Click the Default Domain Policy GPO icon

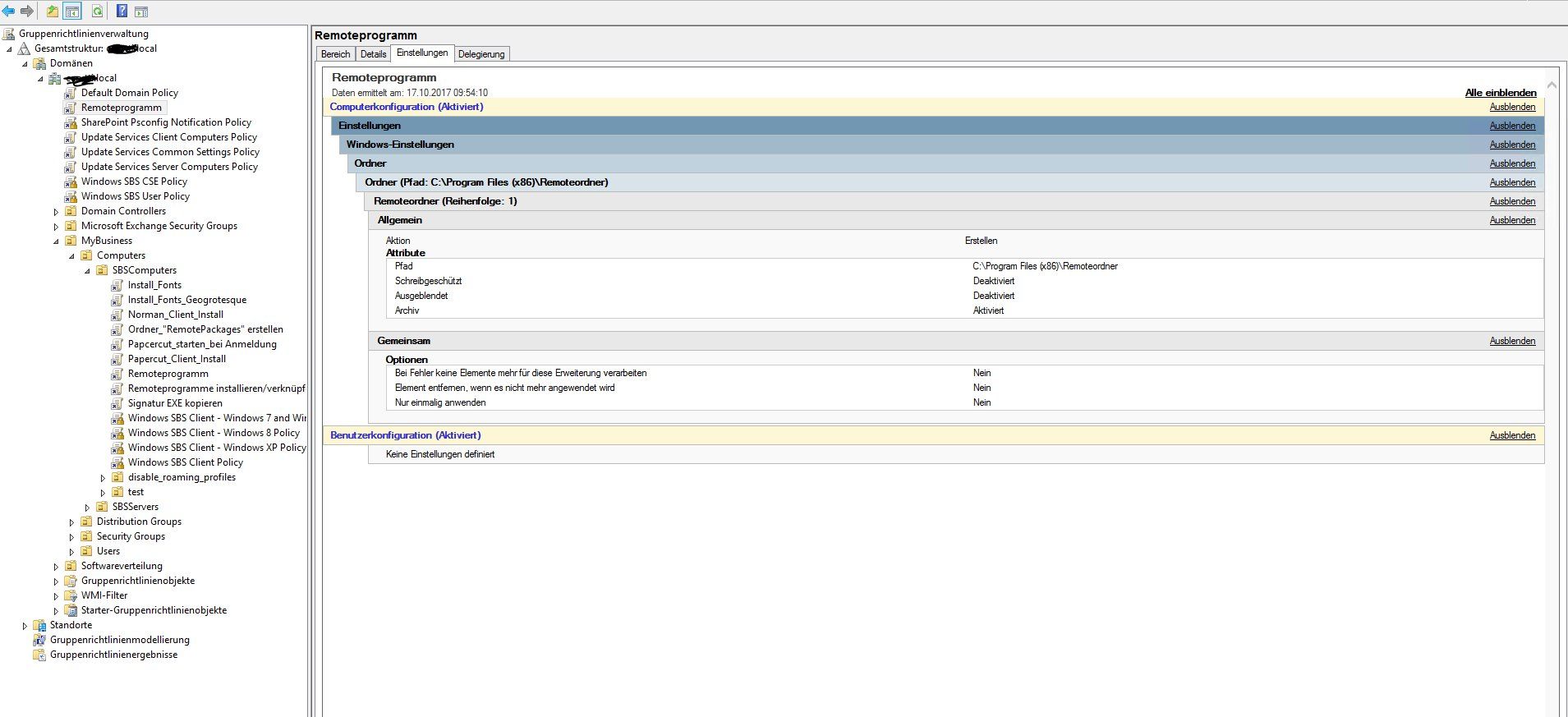pos(71,93)
